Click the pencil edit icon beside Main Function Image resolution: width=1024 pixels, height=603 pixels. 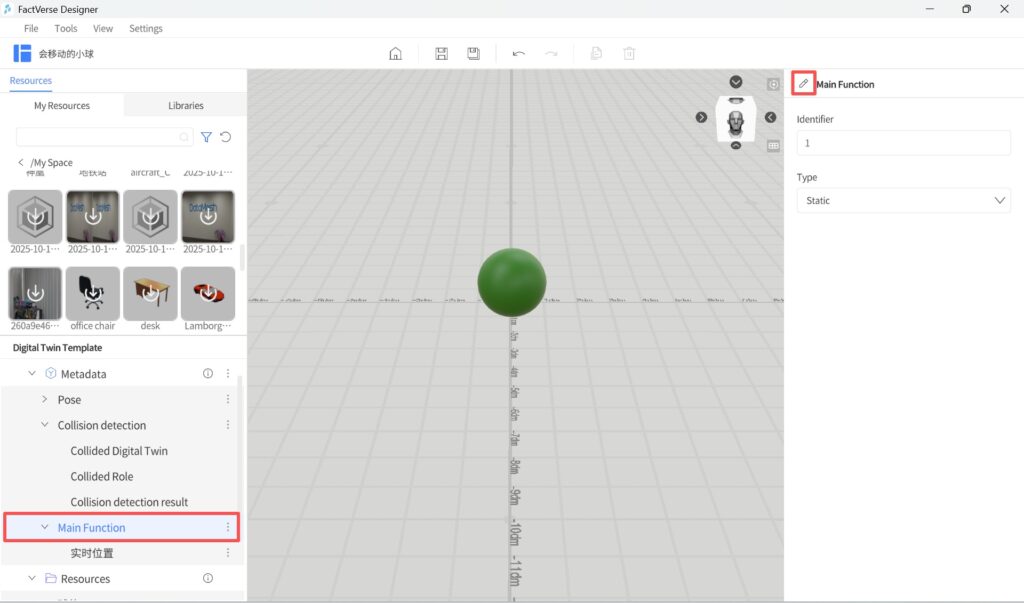pos(803,83)
